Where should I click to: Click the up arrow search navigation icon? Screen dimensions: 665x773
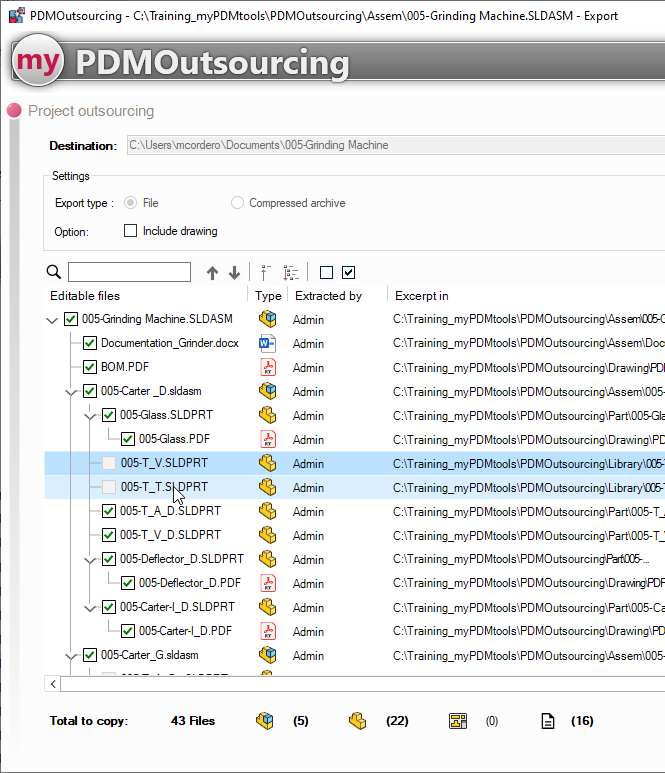point(212,273)
